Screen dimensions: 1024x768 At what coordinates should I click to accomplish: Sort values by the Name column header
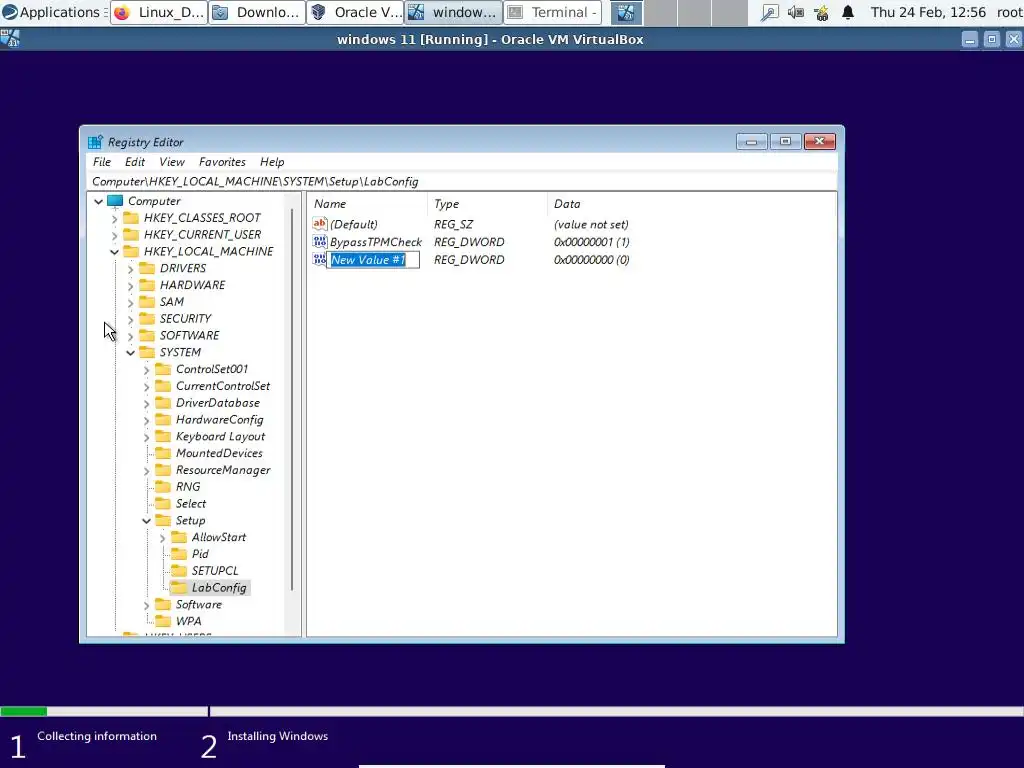click(x=367, y=204)
